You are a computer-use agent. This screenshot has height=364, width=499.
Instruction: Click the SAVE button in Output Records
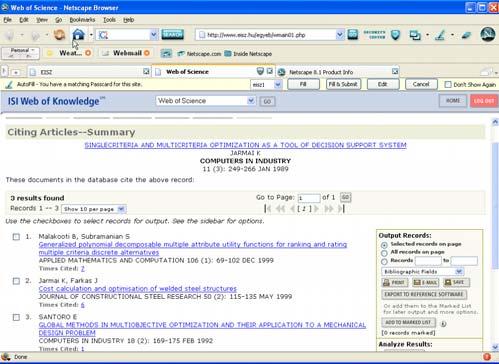coord(456,283)
